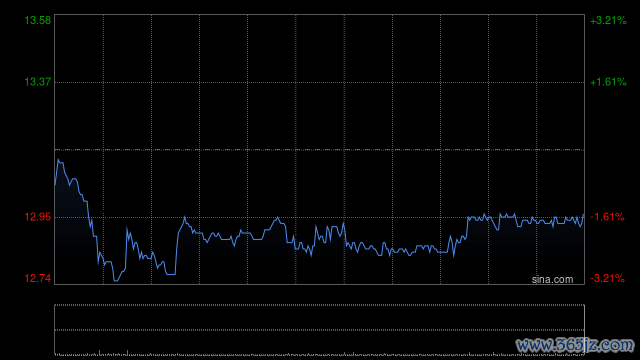
Task: Click the -3.21% percentage label
Action: (607, 278)
